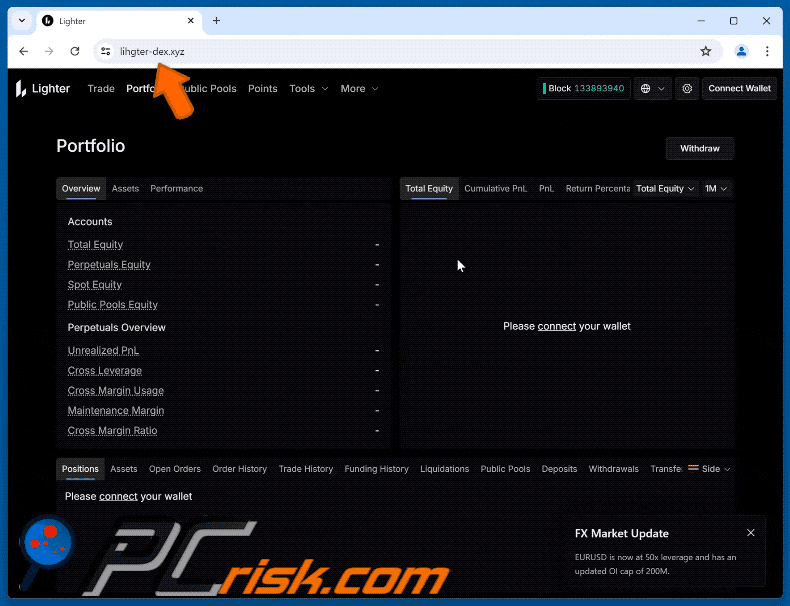Viewport: 790px width, 606px height.
Task: Open site information icon in address bar
Action: [105, 51]
